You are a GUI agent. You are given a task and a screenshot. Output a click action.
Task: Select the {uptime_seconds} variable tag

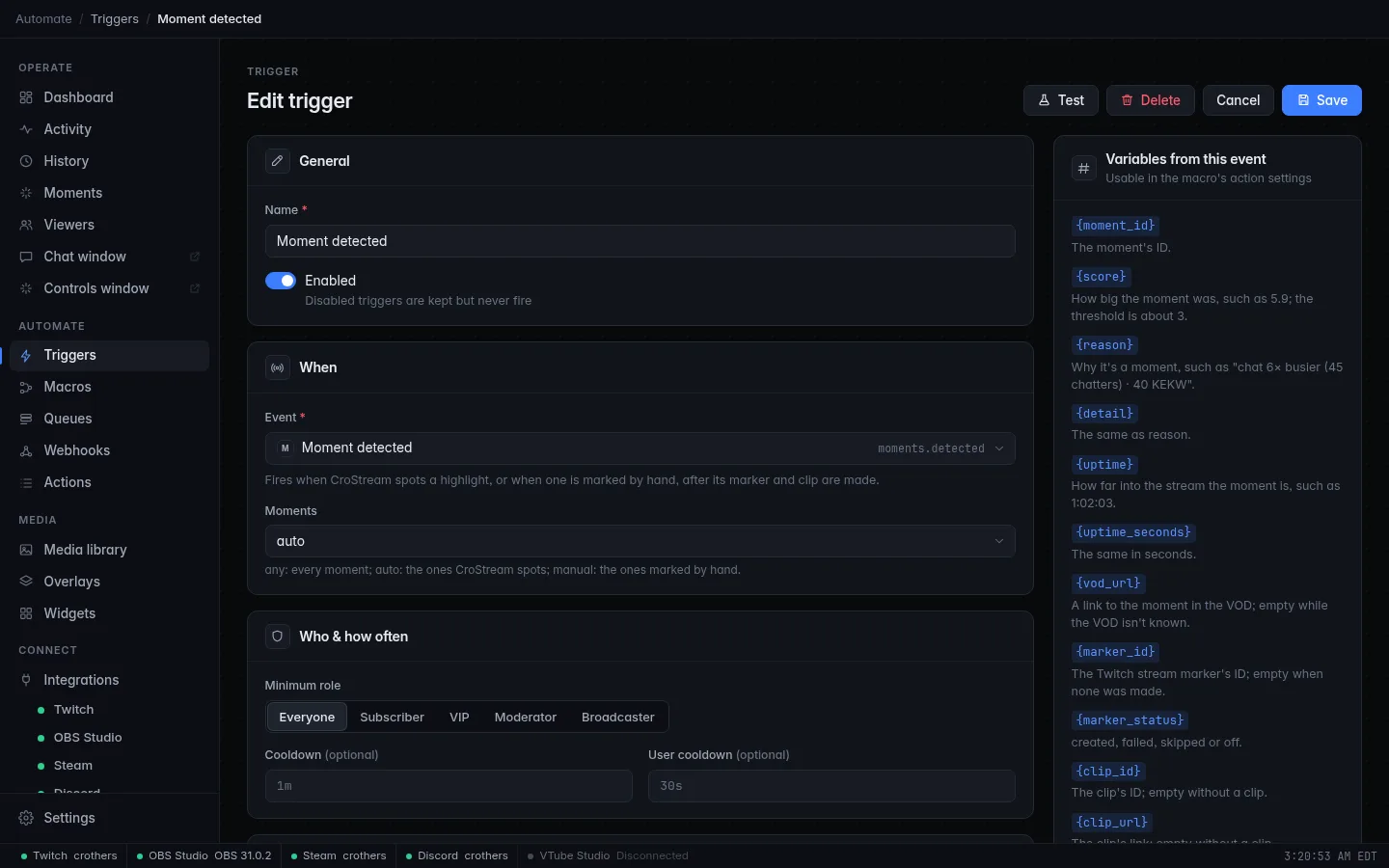[x=1133, y=532]
